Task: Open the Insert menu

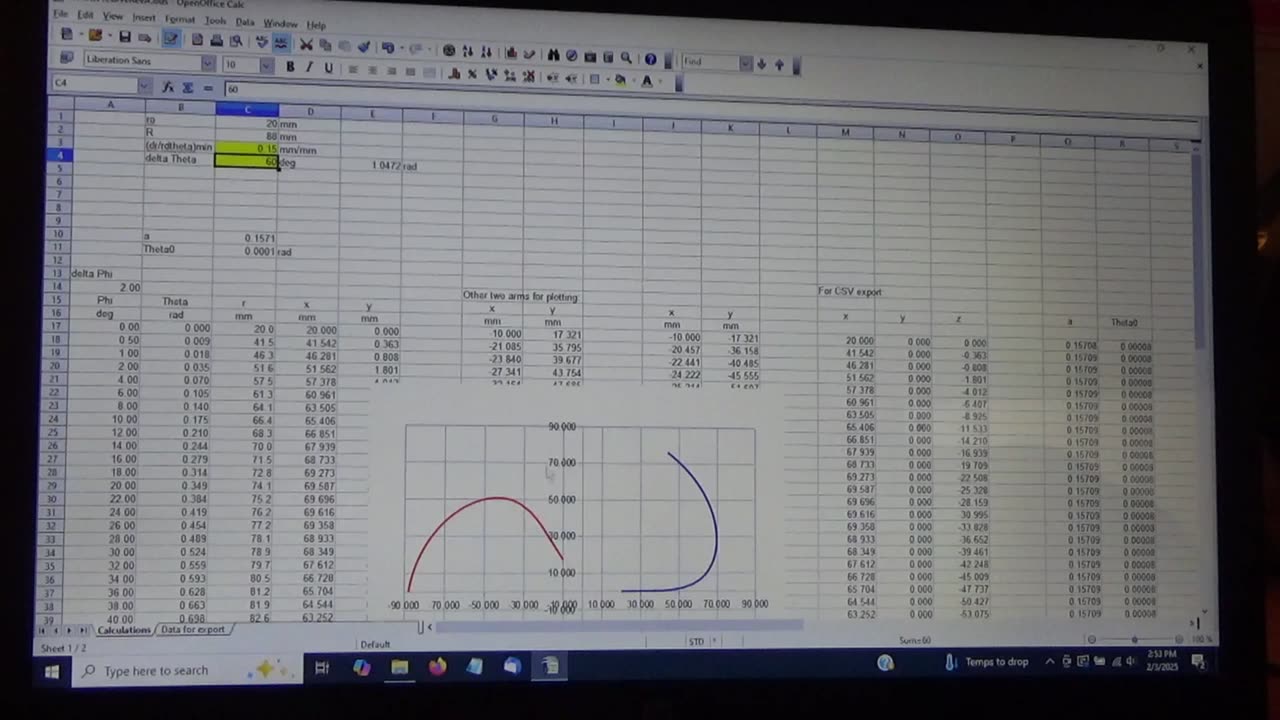Action: pos(144,17)
